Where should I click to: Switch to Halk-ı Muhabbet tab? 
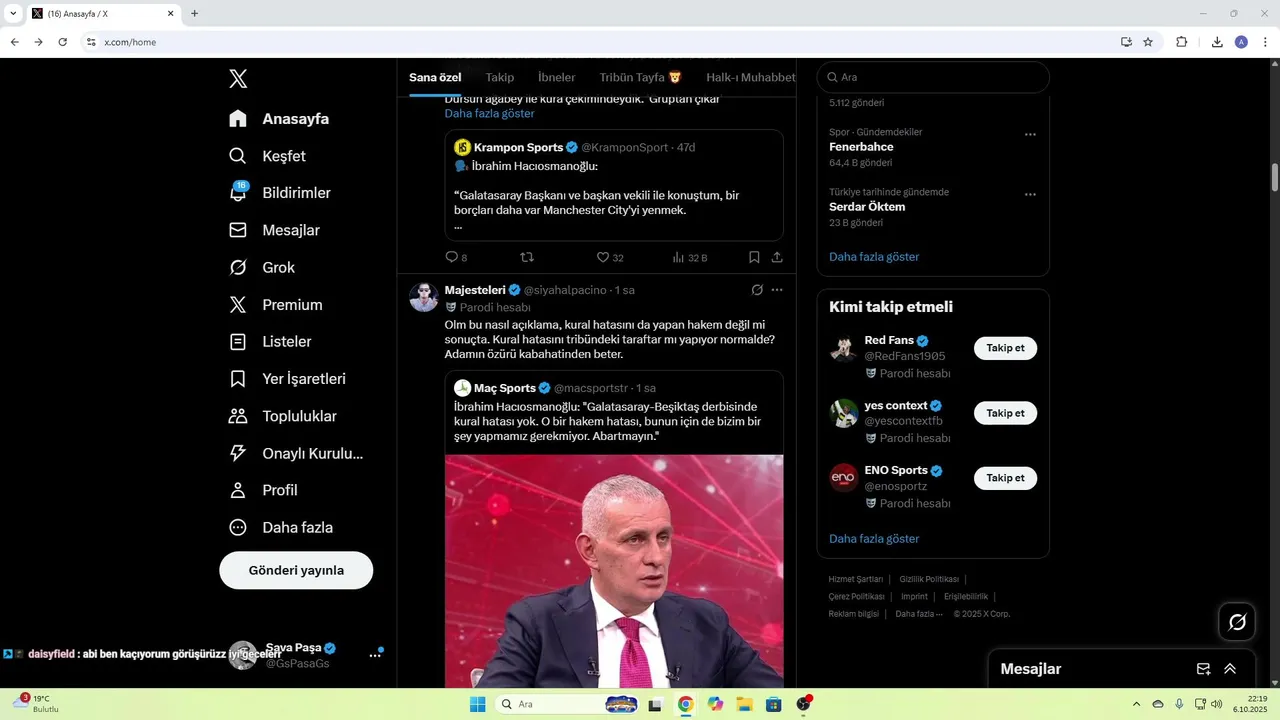coord(751,77)
